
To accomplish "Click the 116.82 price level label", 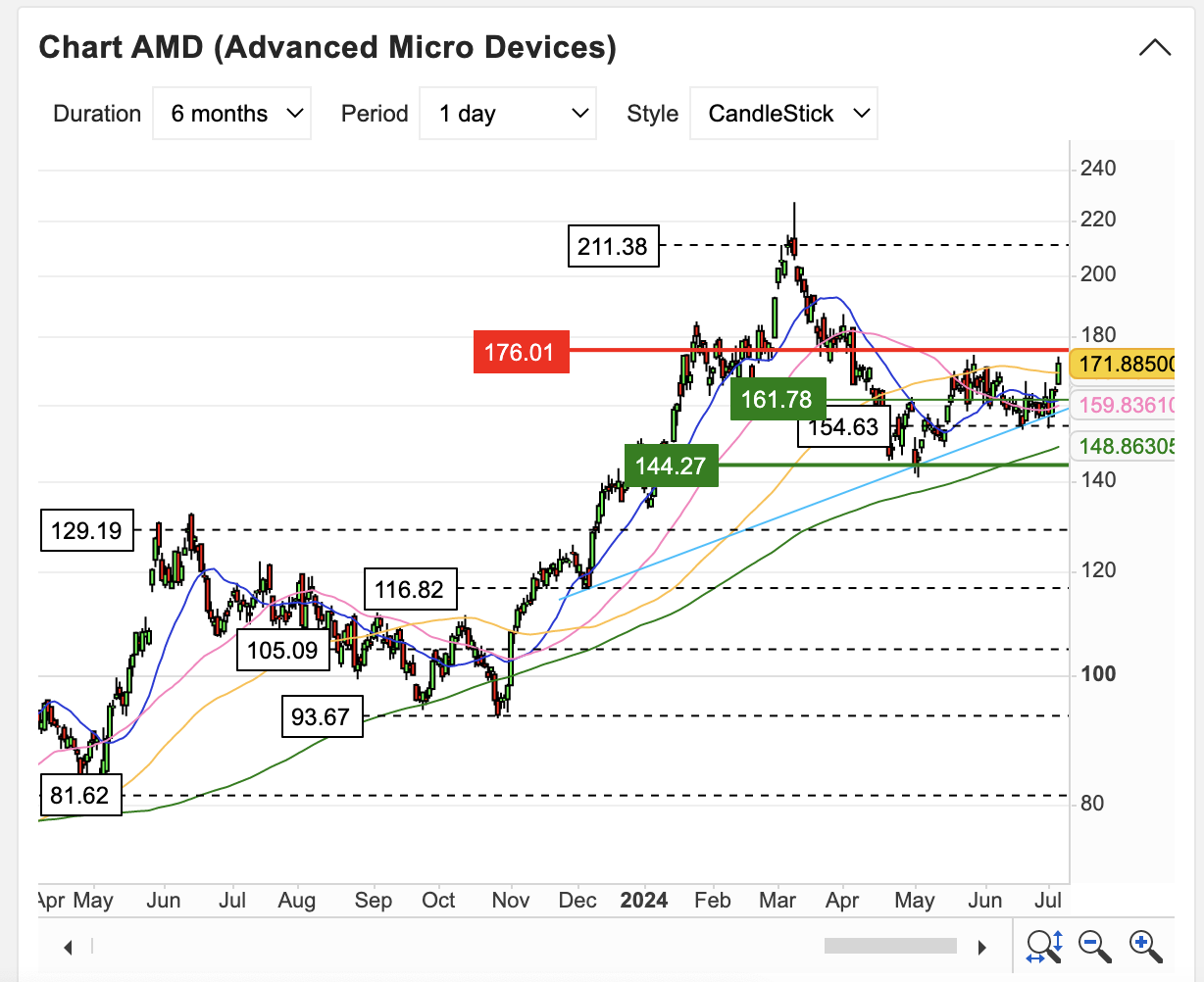I will 410,589.
